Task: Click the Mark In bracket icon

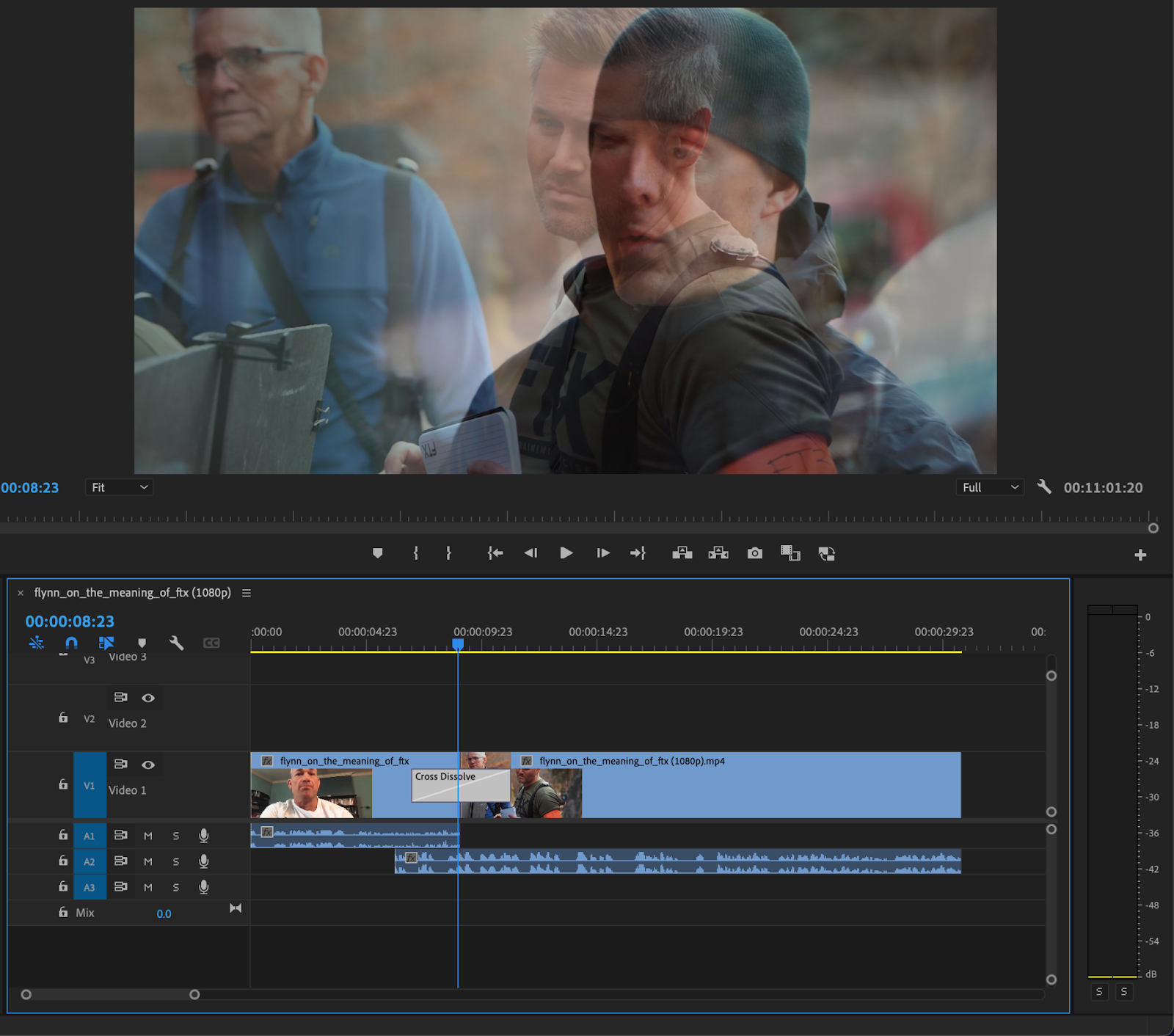Action: [415, 553]
